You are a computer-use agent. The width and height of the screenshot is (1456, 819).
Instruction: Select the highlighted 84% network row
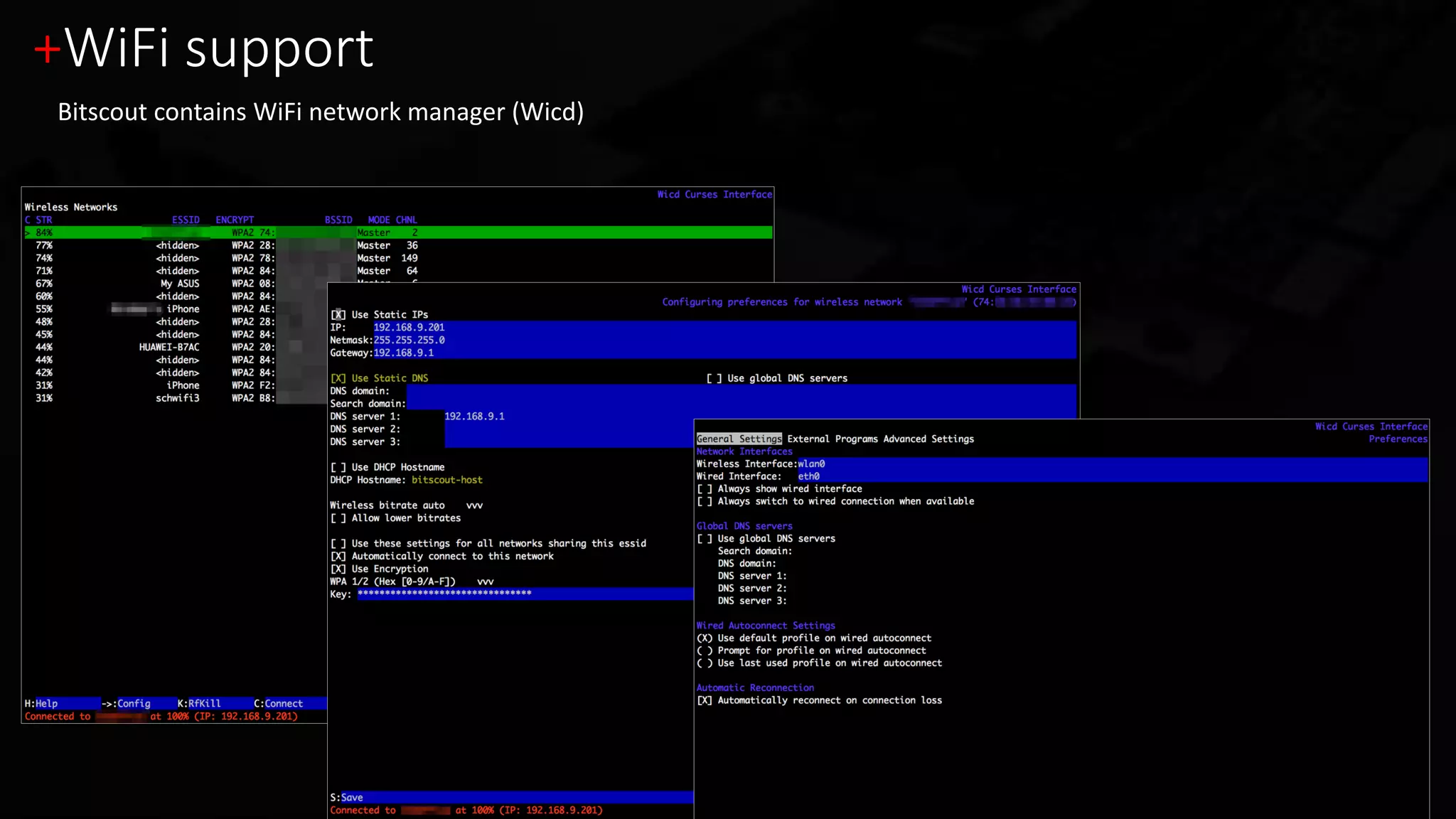pyautogui.click(x=398, y=232)
